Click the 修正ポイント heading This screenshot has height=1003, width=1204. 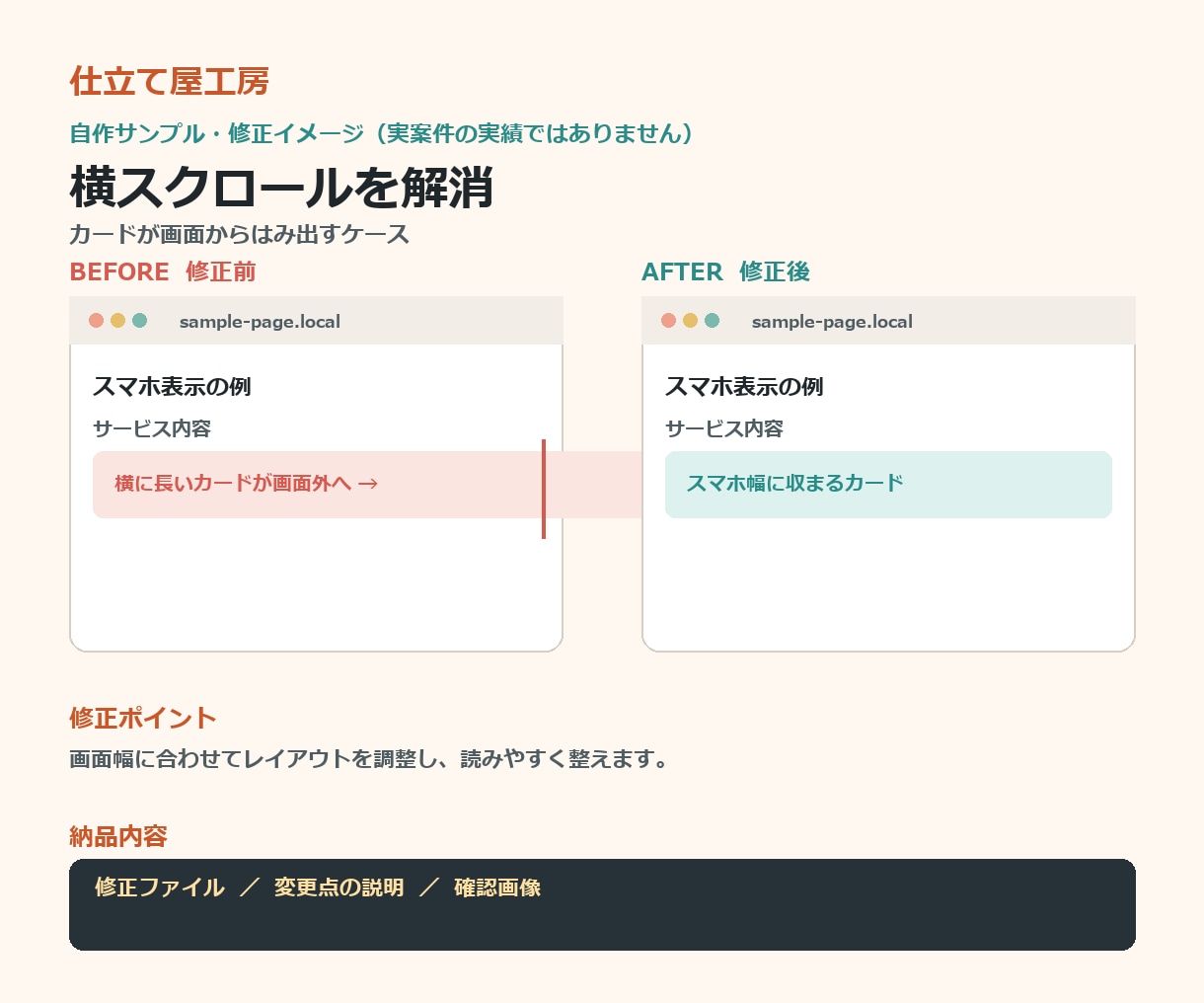[143, 719]
